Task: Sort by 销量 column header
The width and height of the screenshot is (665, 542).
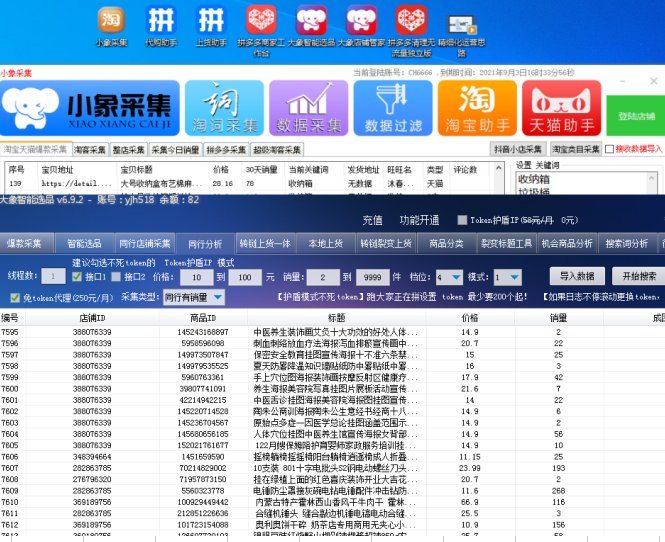Action: [559, 318]
